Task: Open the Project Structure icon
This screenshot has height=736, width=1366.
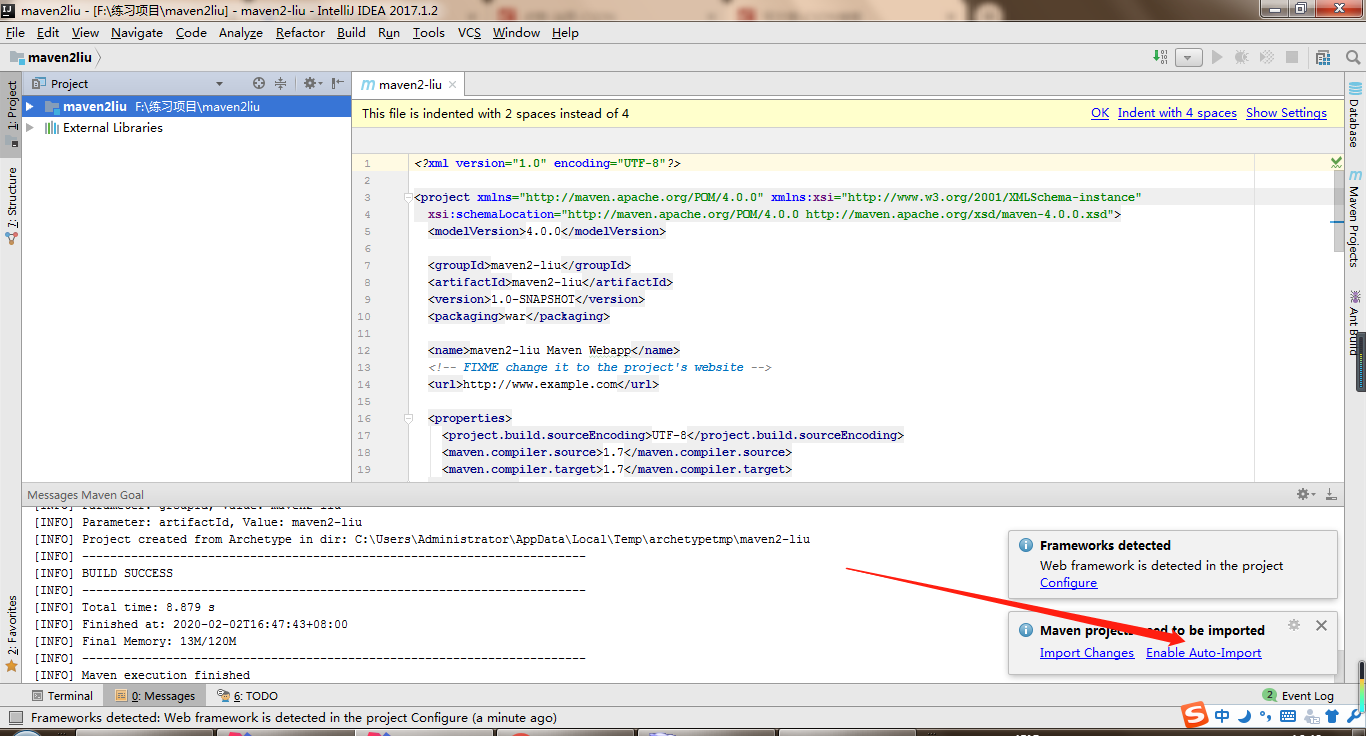Action: 1323,58
